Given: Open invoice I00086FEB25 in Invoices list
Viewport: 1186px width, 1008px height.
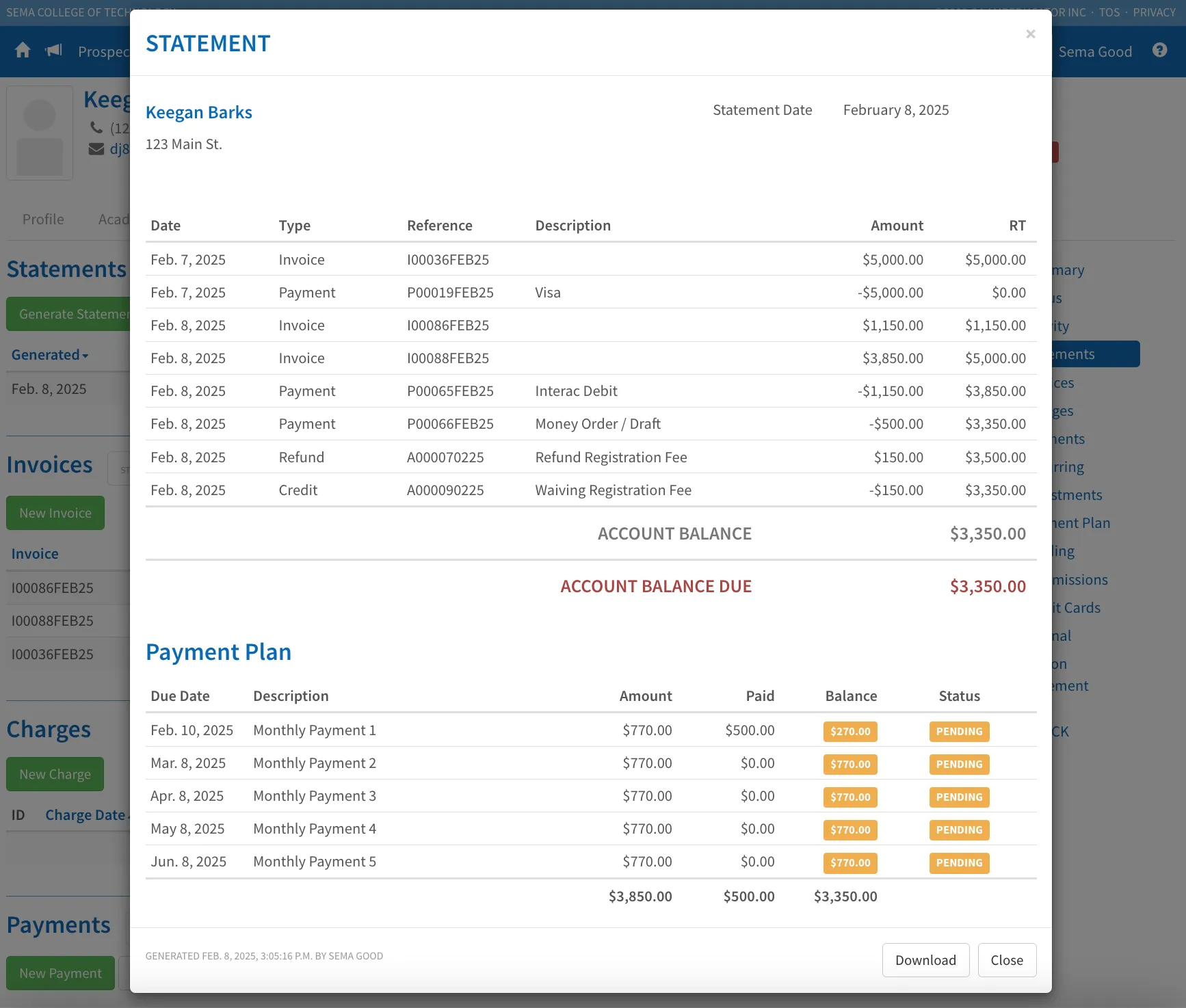Looking at the screenshot, I should point(52,588).
